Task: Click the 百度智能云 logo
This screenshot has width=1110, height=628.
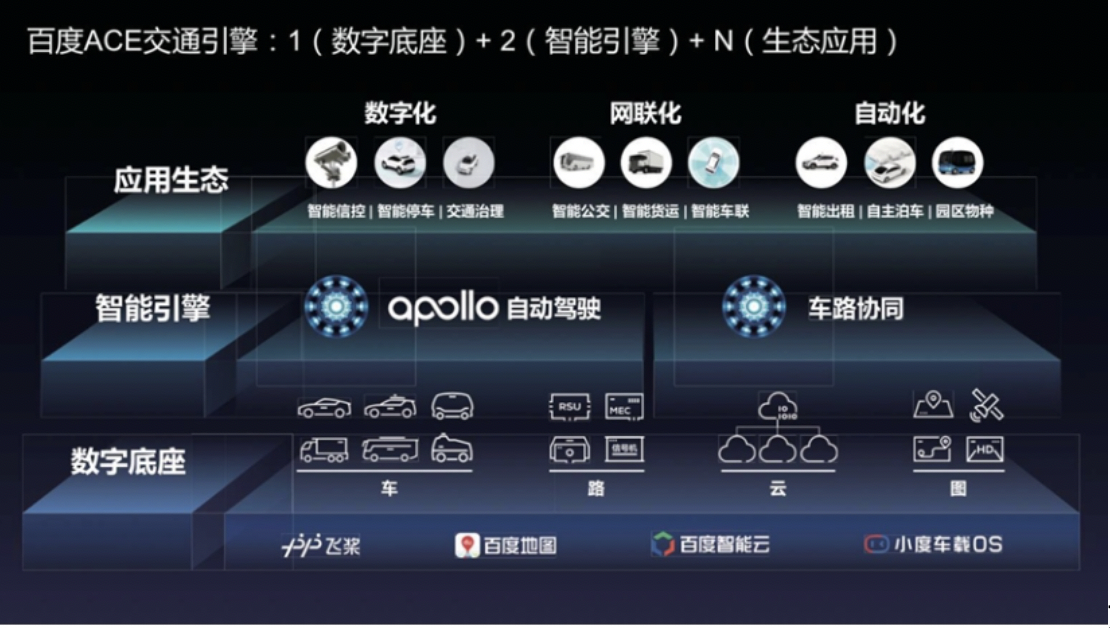Action: pyautogui.click(x=710, y=544)
